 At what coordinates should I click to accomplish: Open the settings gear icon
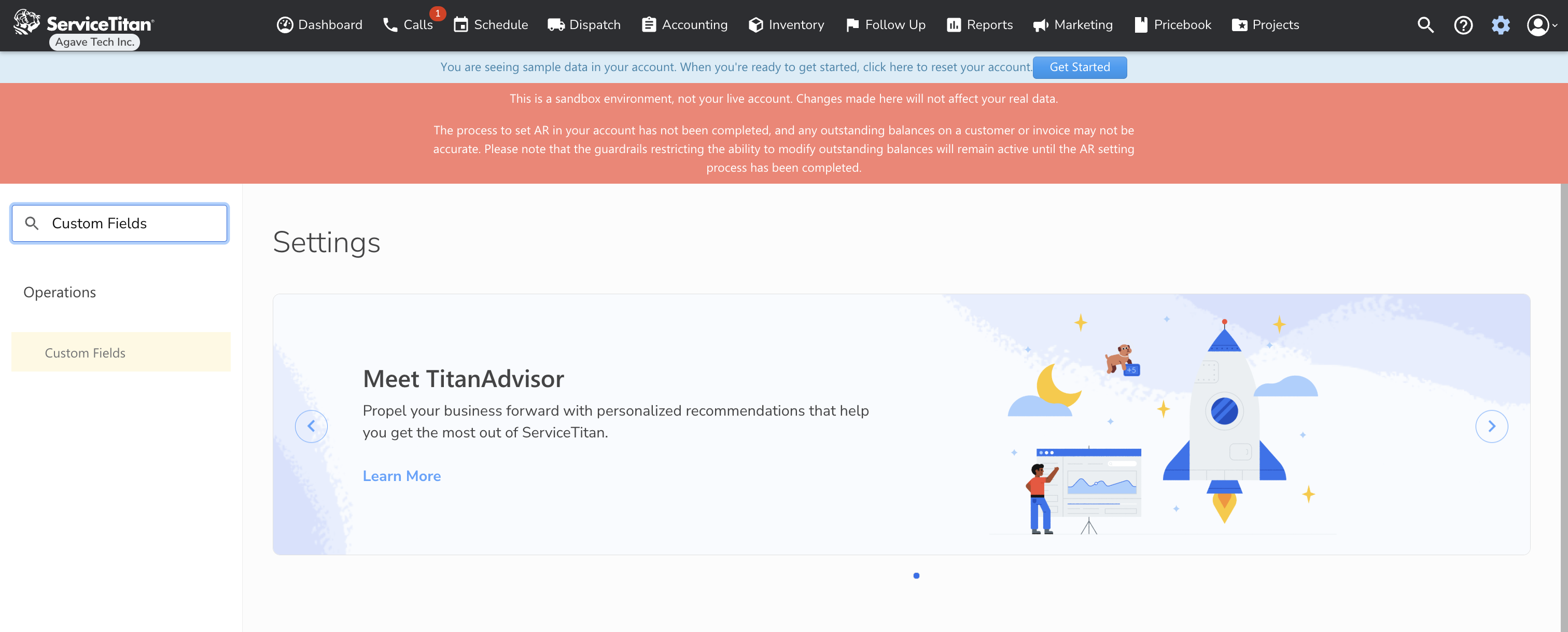point(1501,25)
